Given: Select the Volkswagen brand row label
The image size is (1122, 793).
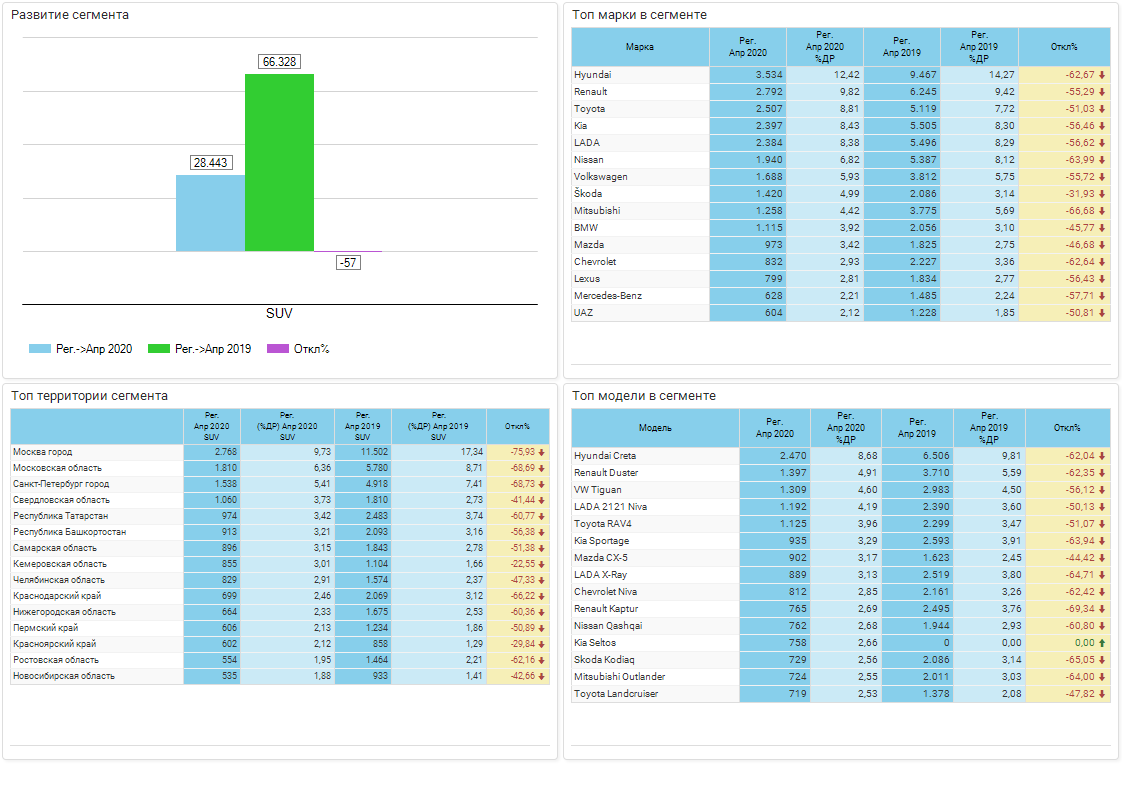Looking at the screenshot, I should 600,177.
